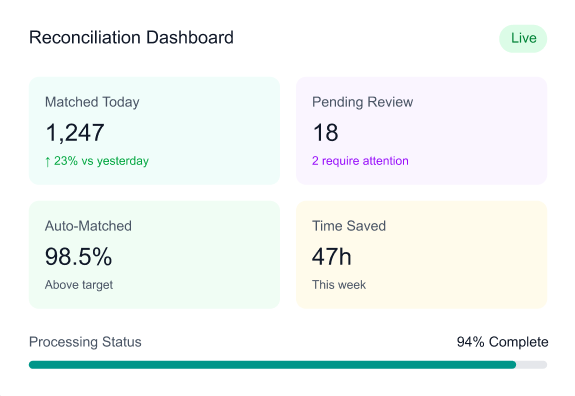Click the 94% Complete text
The image size is (575, 396).
pos(502,342)
